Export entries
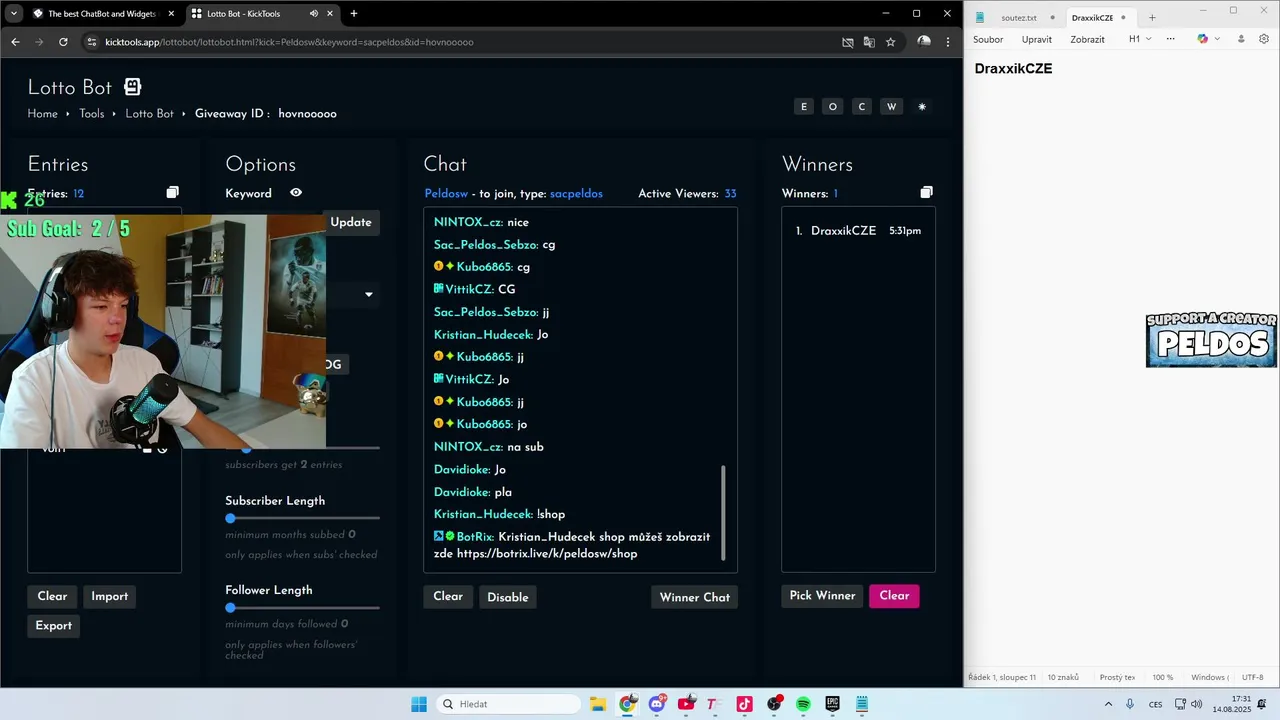The width and height of the screenshot is (1280, 720). click(x=54, y=625)
